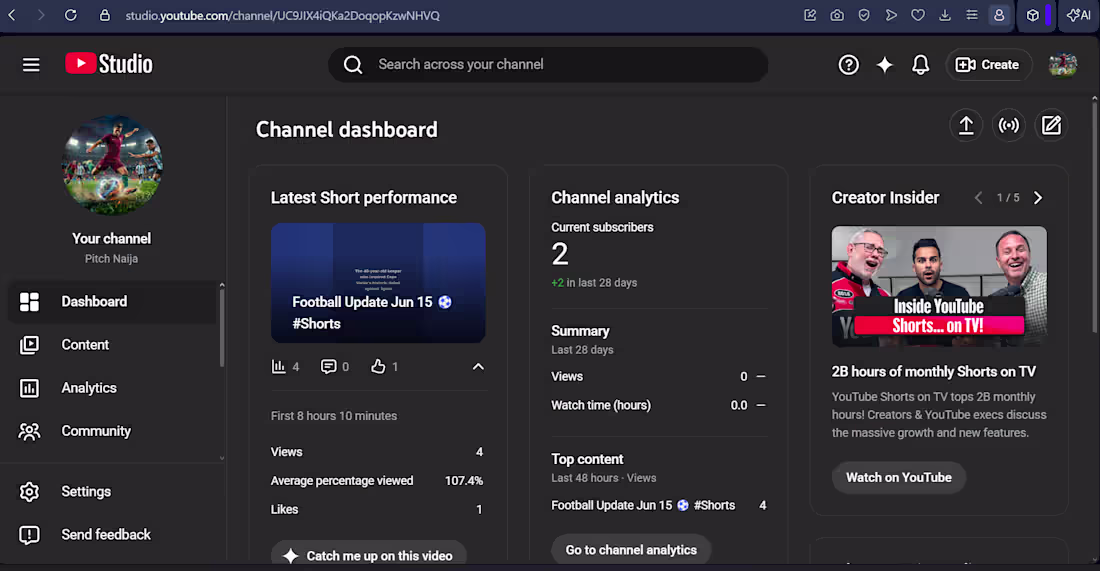Click the Create post pencil icon
The height and width of the screenshot is (571, 1100).
click(x=1051, y=126)
